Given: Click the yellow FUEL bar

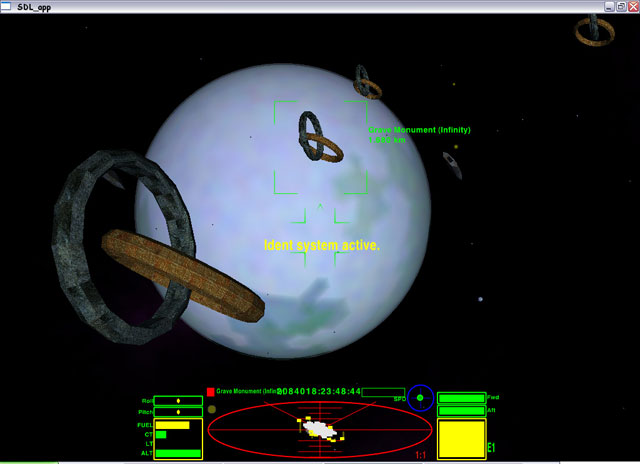Looking at the screenshot, I should [172, 425].
